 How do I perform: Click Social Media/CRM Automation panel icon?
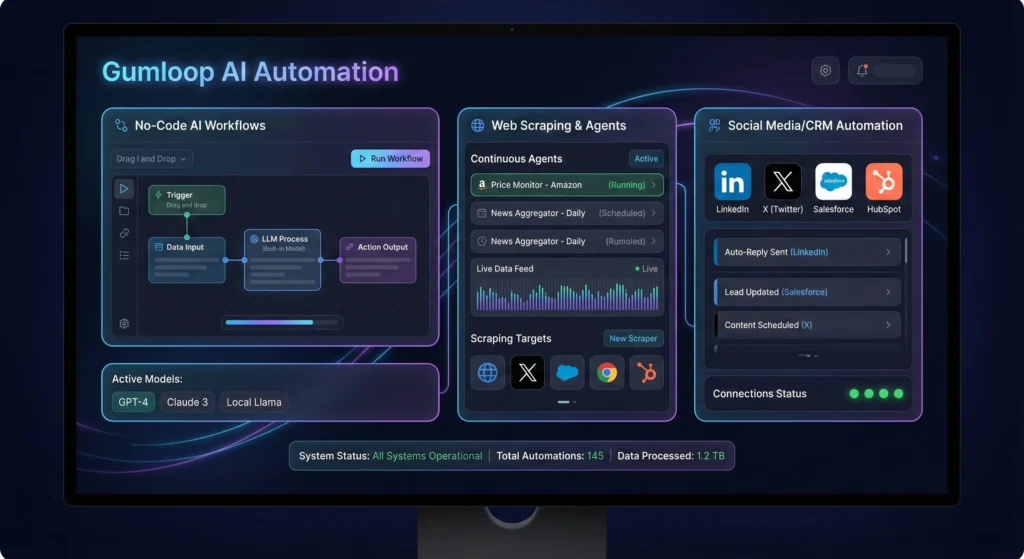714,125
